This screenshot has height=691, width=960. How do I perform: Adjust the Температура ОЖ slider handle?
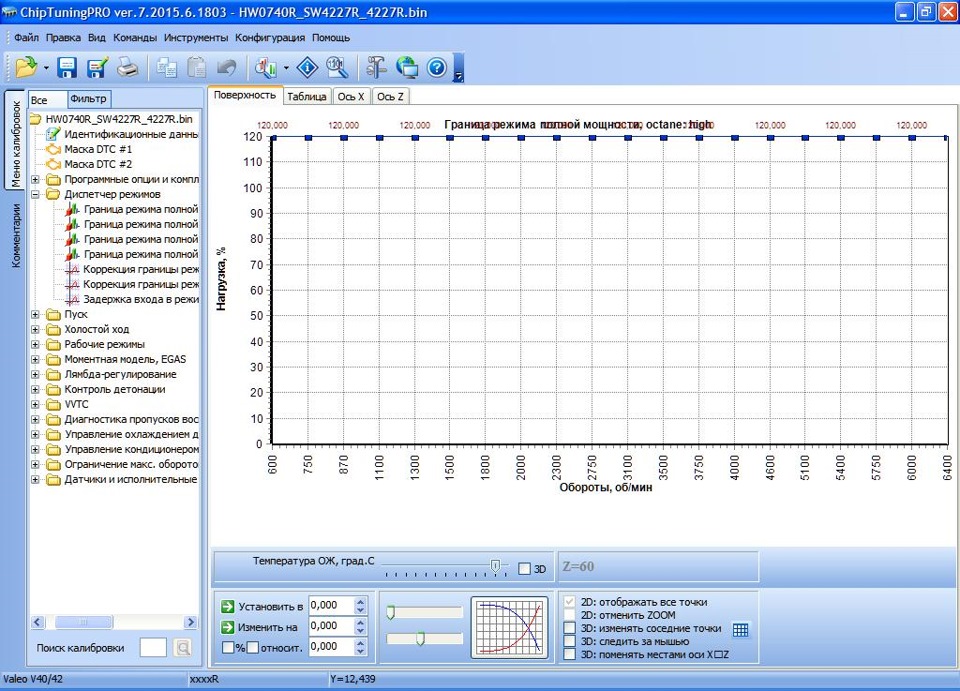(x=495, y=566)
